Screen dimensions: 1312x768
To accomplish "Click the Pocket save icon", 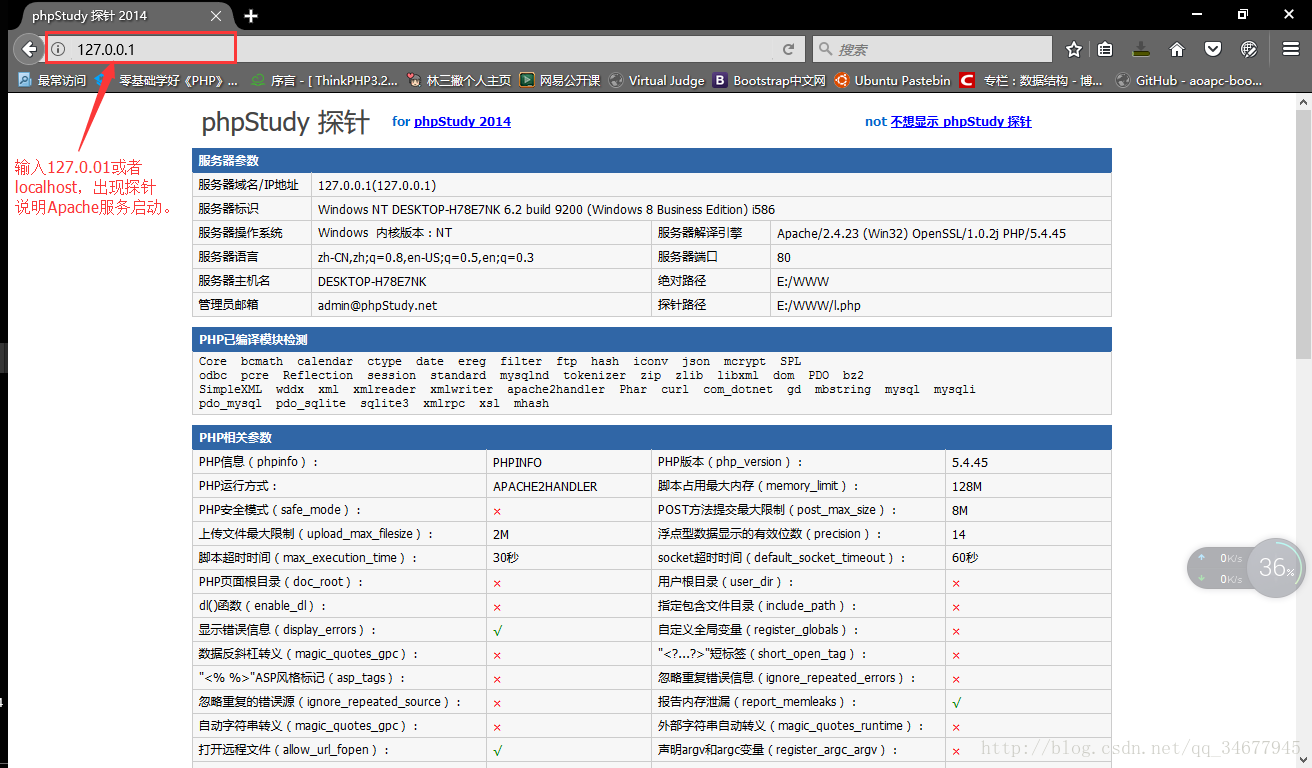I will [x=1212, y=49].
